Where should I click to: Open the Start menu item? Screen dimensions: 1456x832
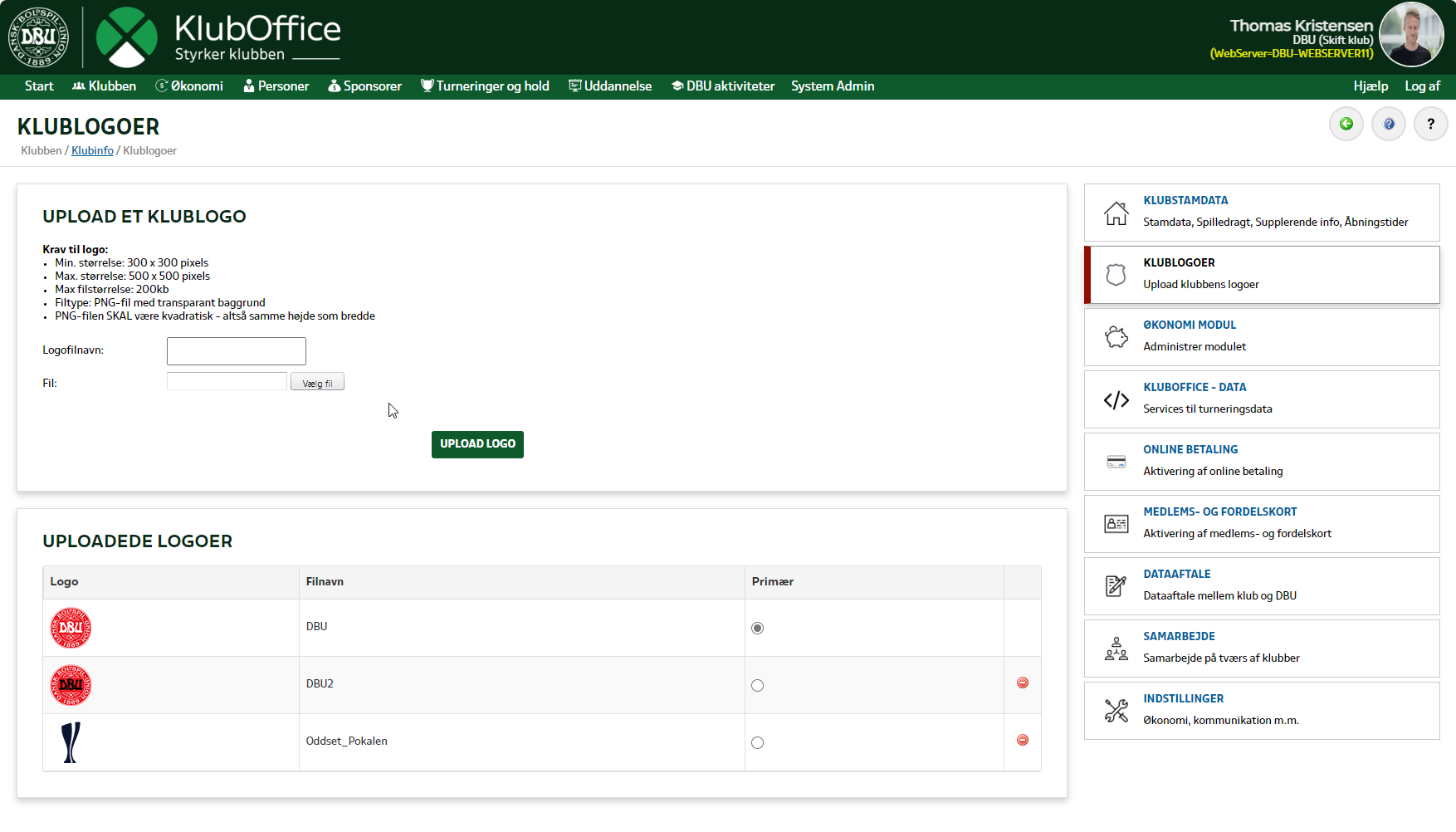coord(39,86)
